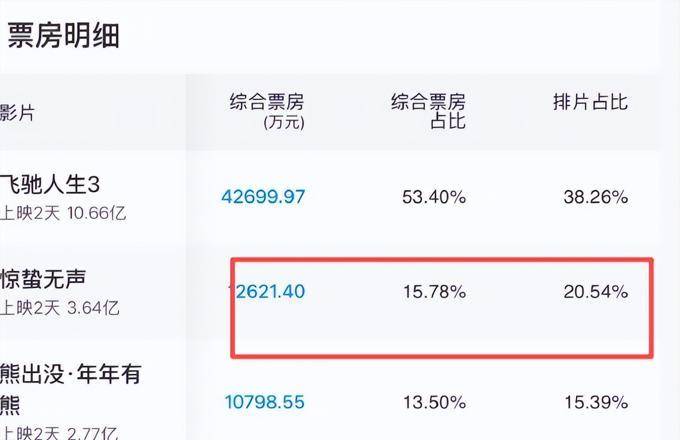680x440 pixels.
Task: Select the 20.54% screening share cell
Action: [x=595, y=292]
